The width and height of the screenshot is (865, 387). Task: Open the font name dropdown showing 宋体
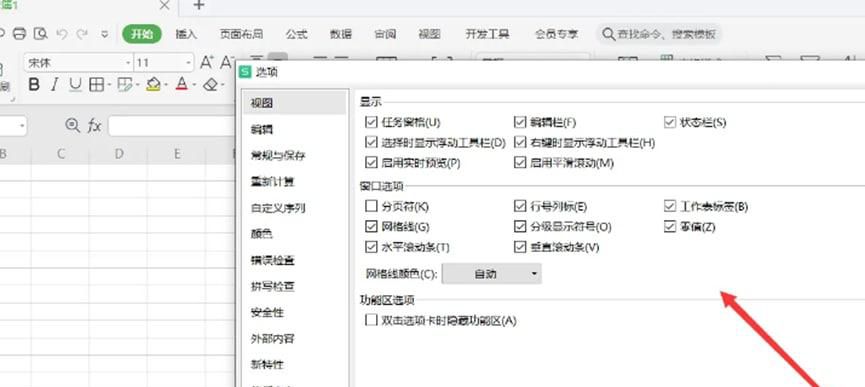[78, 62]
